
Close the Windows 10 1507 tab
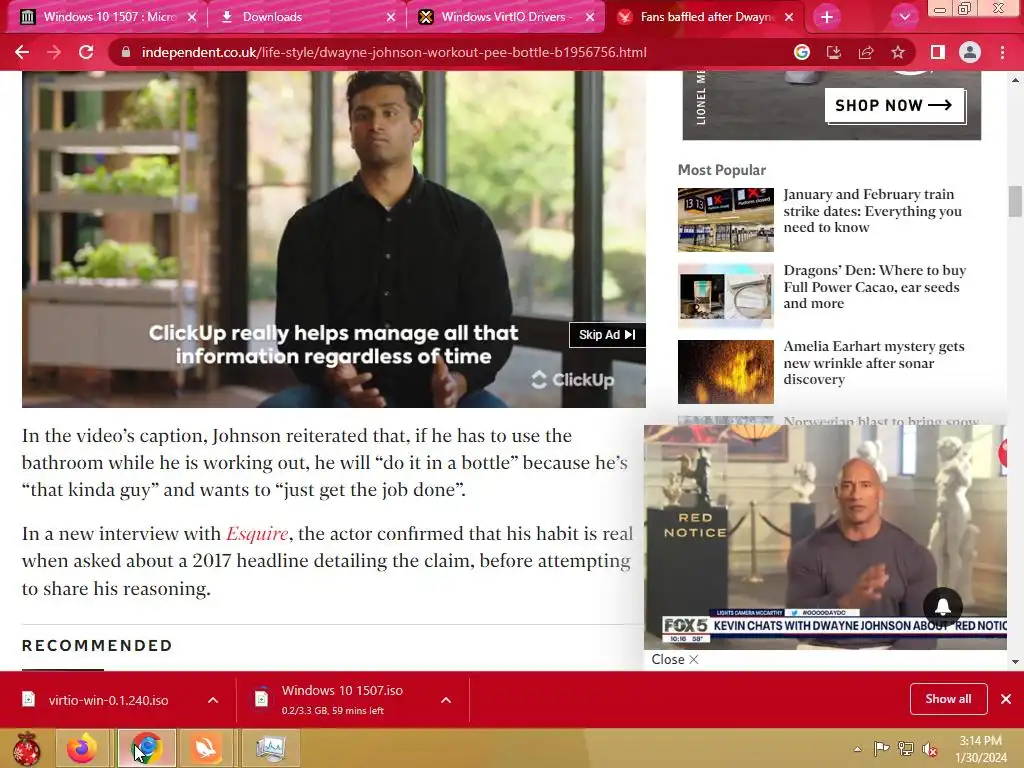tap(192, 17)
